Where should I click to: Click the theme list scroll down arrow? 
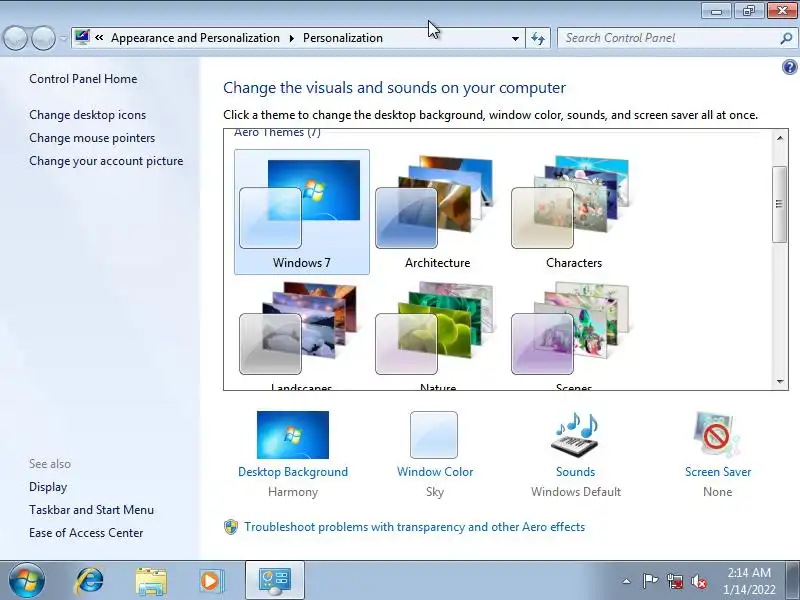coord(780,381)
